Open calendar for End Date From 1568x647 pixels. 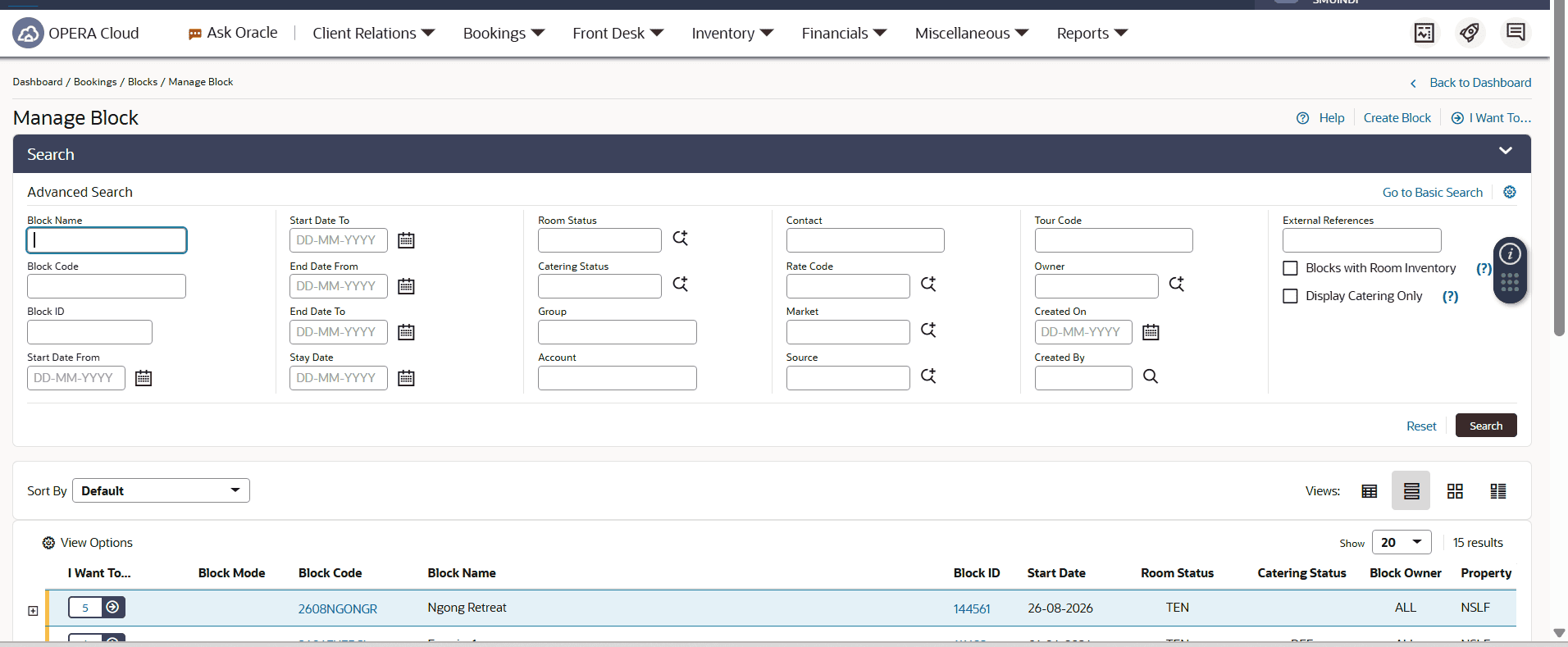coord(406,286)
